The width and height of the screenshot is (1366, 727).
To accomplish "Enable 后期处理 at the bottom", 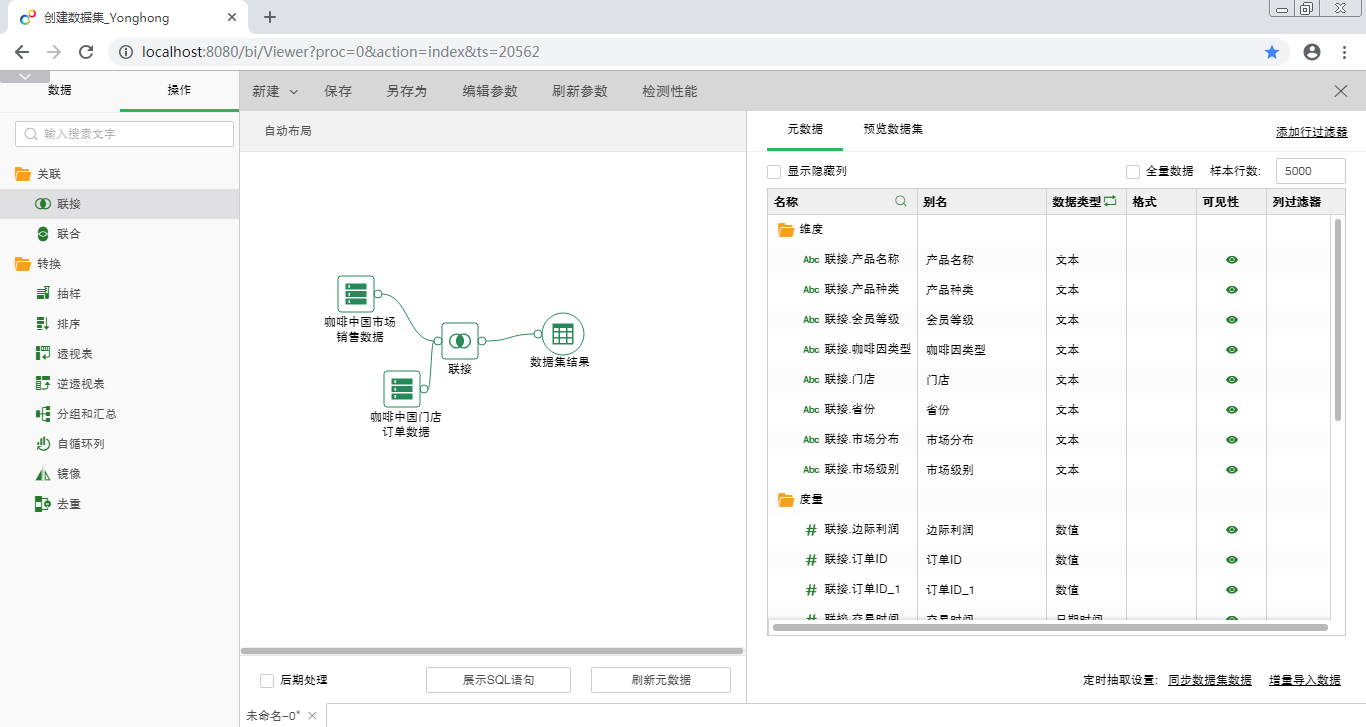I will coord(266,680).
